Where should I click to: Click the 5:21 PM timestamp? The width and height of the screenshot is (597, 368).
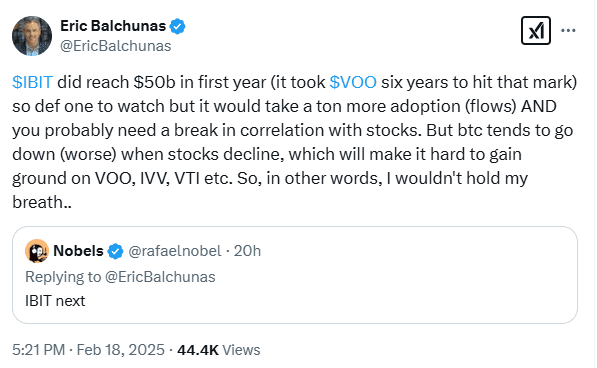[x=38, y=350]
